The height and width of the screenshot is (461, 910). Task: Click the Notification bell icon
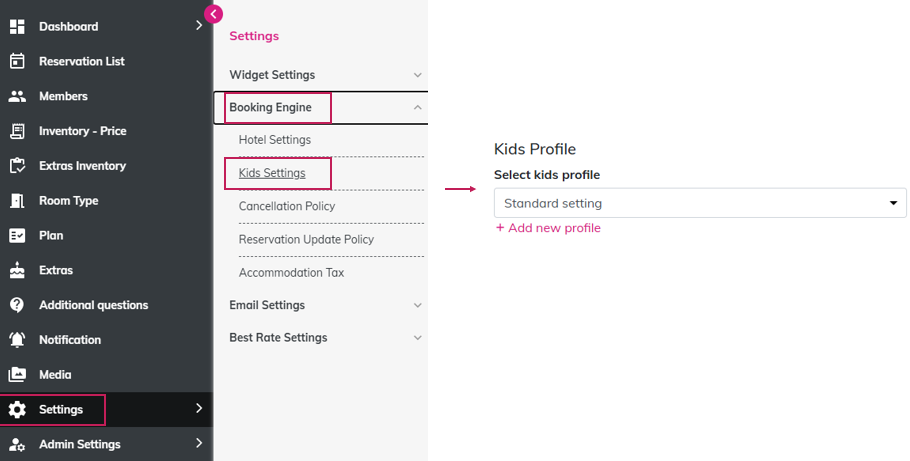pyautogui.click(x=17, y=340)
